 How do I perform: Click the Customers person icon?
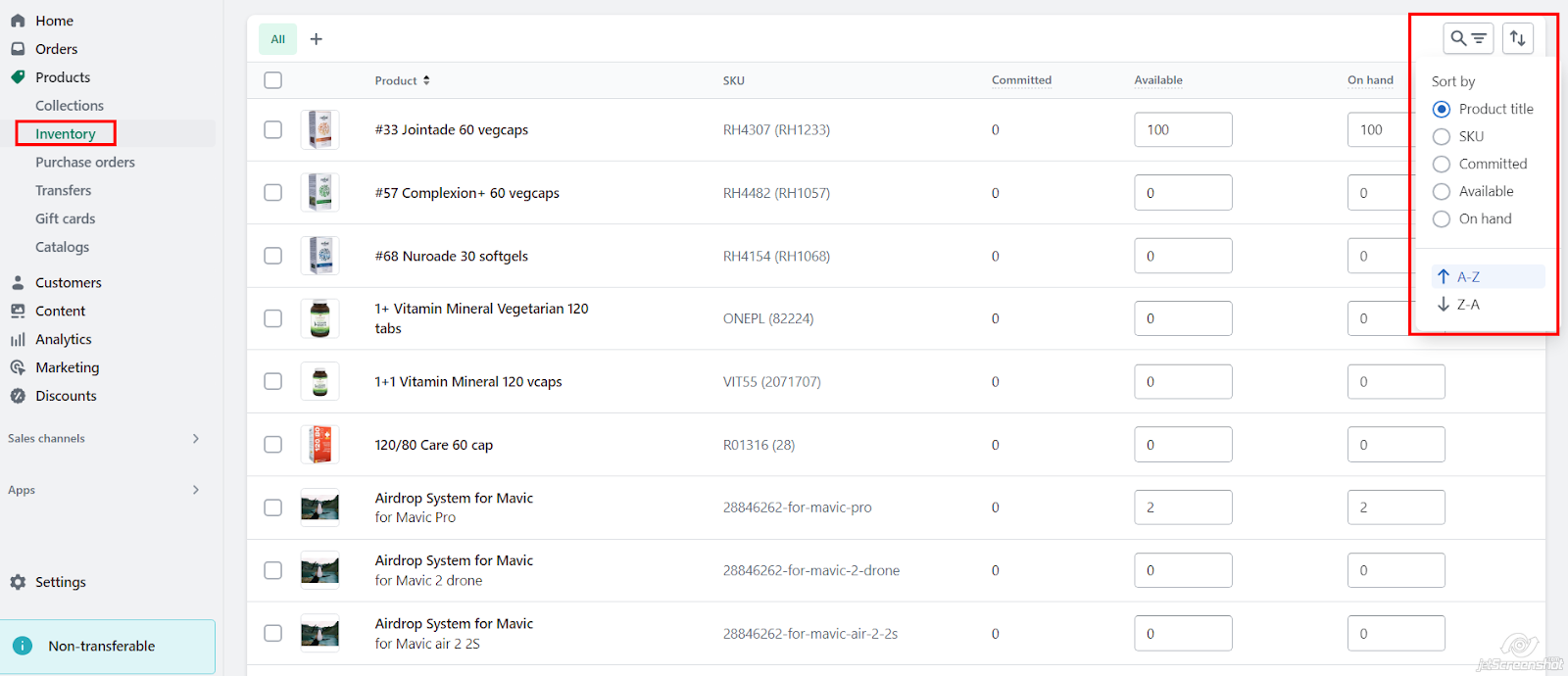point(18,282)
